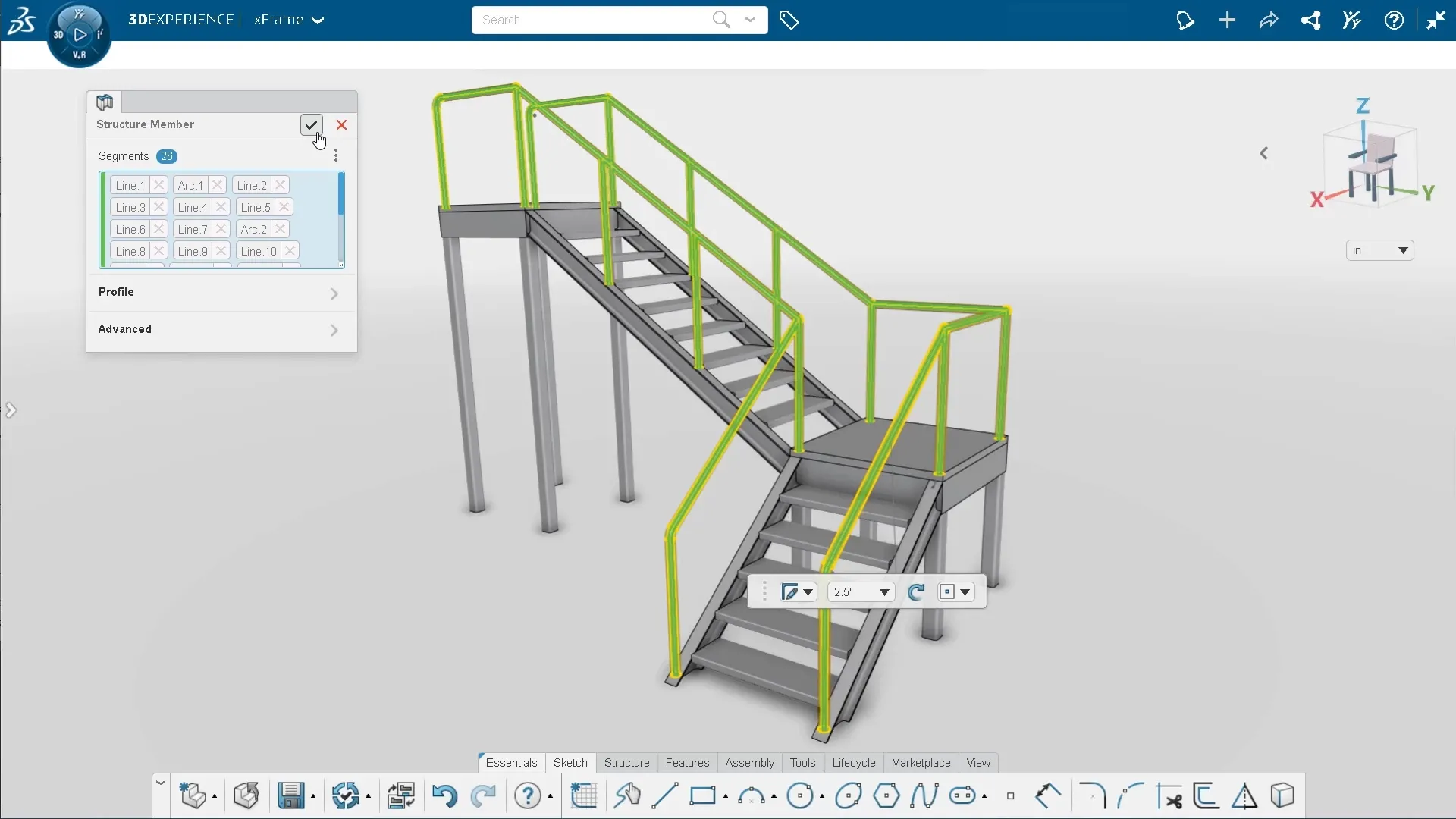Switch to the Assembly tab

749,763
